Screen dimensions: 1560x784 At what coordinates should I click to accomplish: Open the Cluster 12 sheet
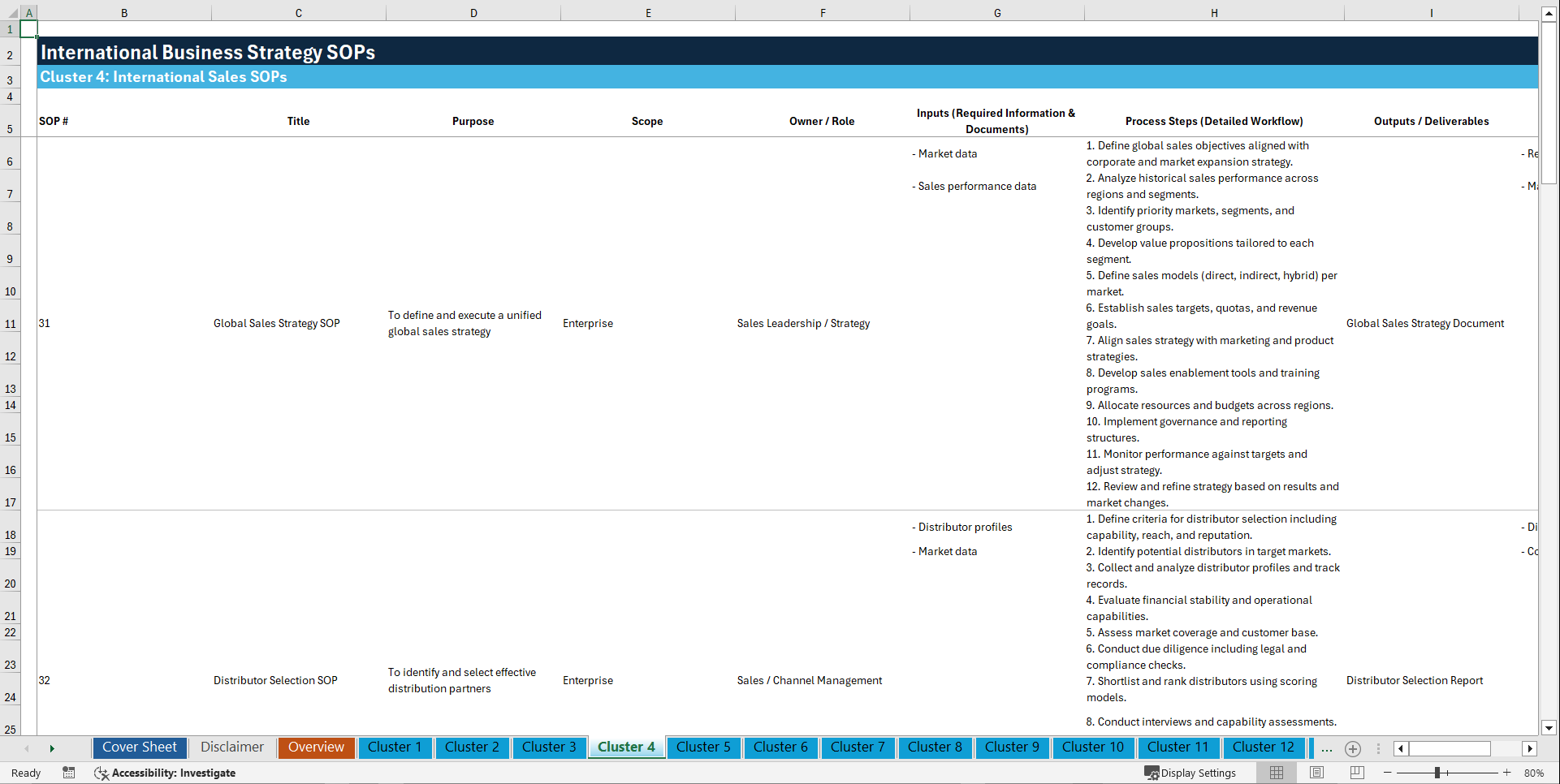pos(1264,747)
